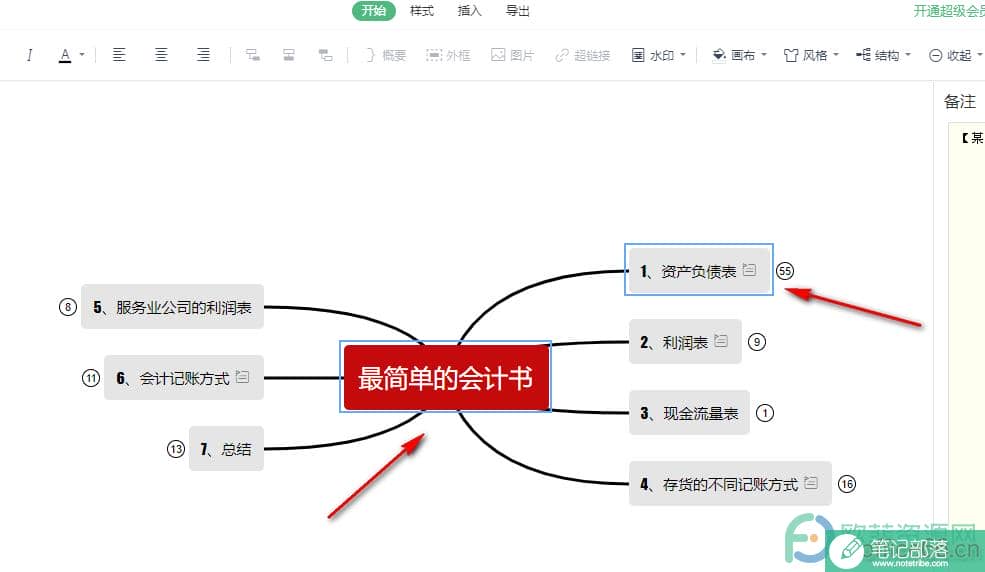Viewport: 985px width, 572px height.
Task: Expand the font color dropdown arrow
Action: [x=82, y=55]
